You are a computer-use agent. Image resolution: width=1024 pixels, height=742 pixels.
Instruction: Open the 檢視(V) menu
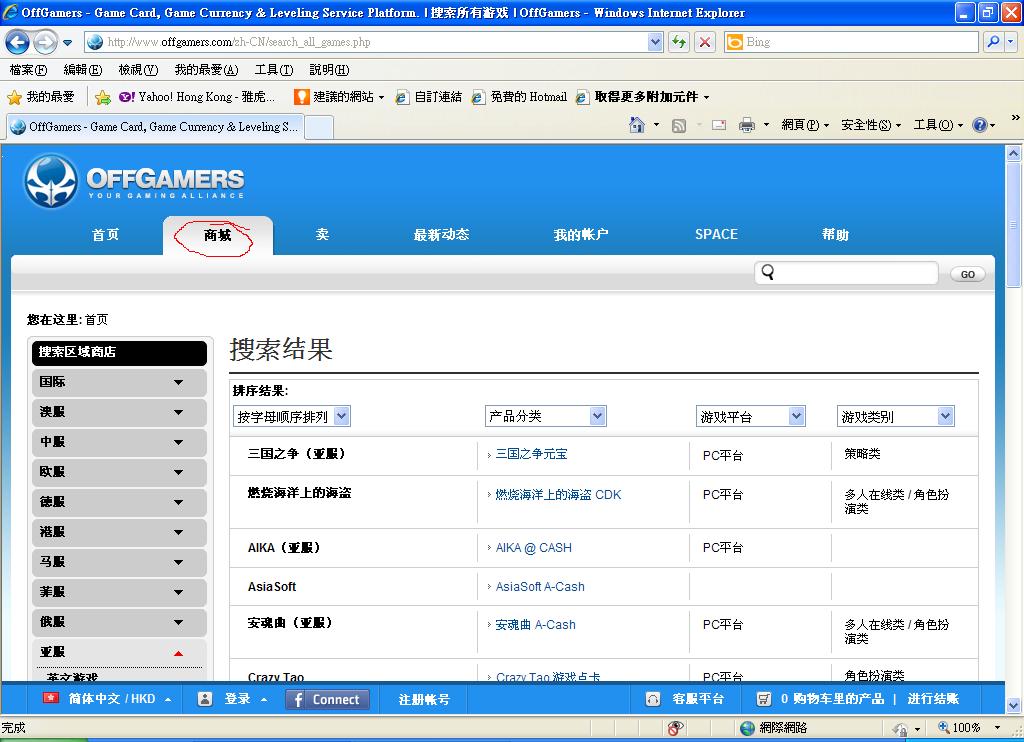pyautogui.click(x=138, y=70)
